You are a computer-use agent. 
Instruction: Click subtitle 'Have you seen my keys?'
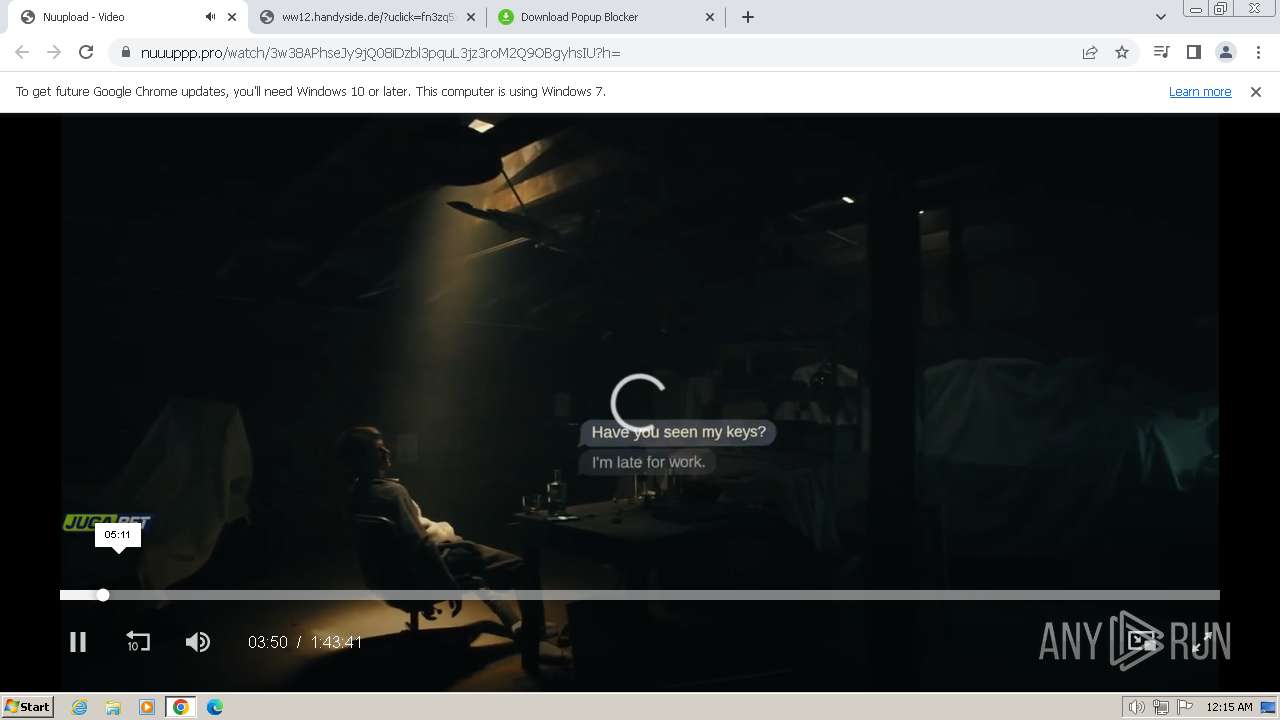[x=678, y=432]
